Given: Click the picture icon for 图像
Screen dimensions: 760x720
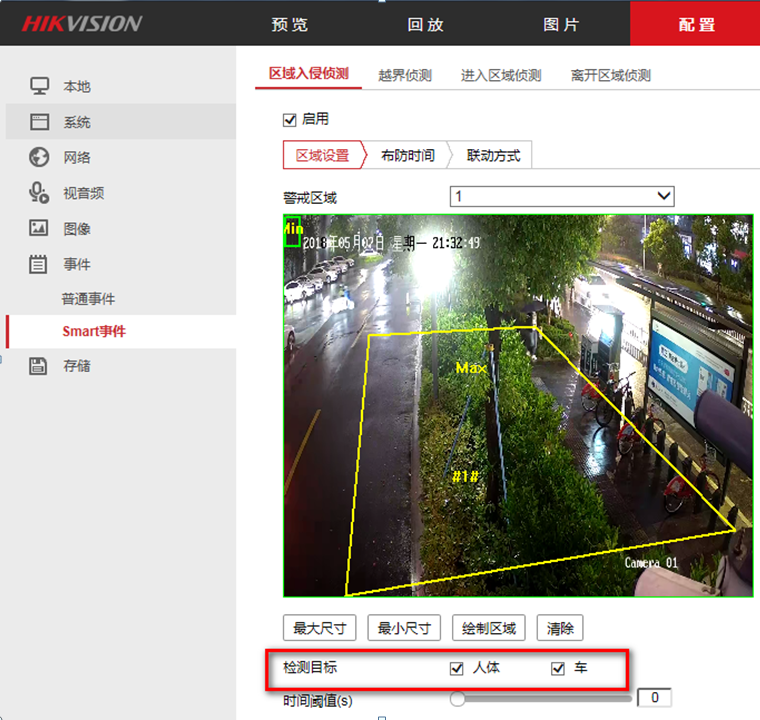Looking at the screenshot, I should coord(39,228).
